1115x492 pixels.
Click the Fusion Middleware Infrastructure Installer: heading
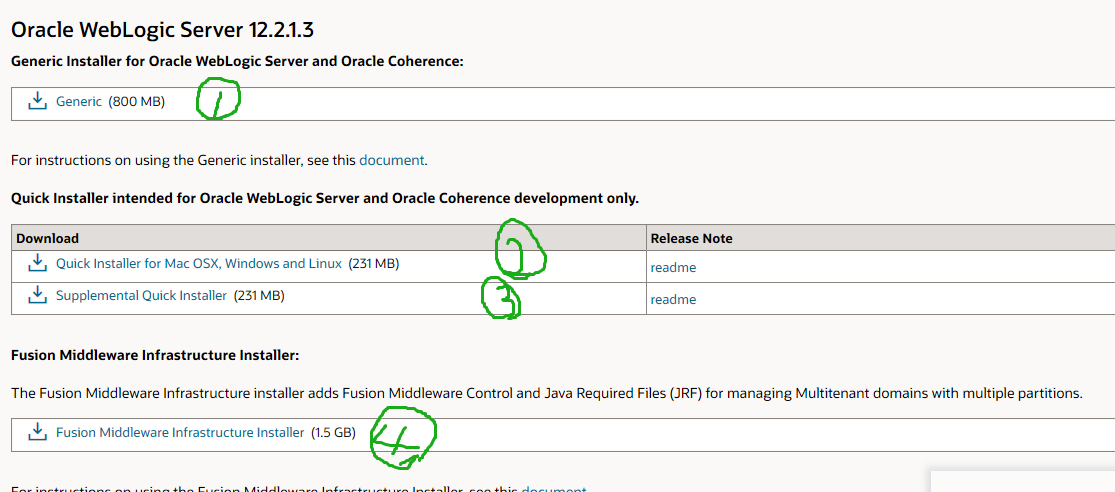(x=155, y=355)
